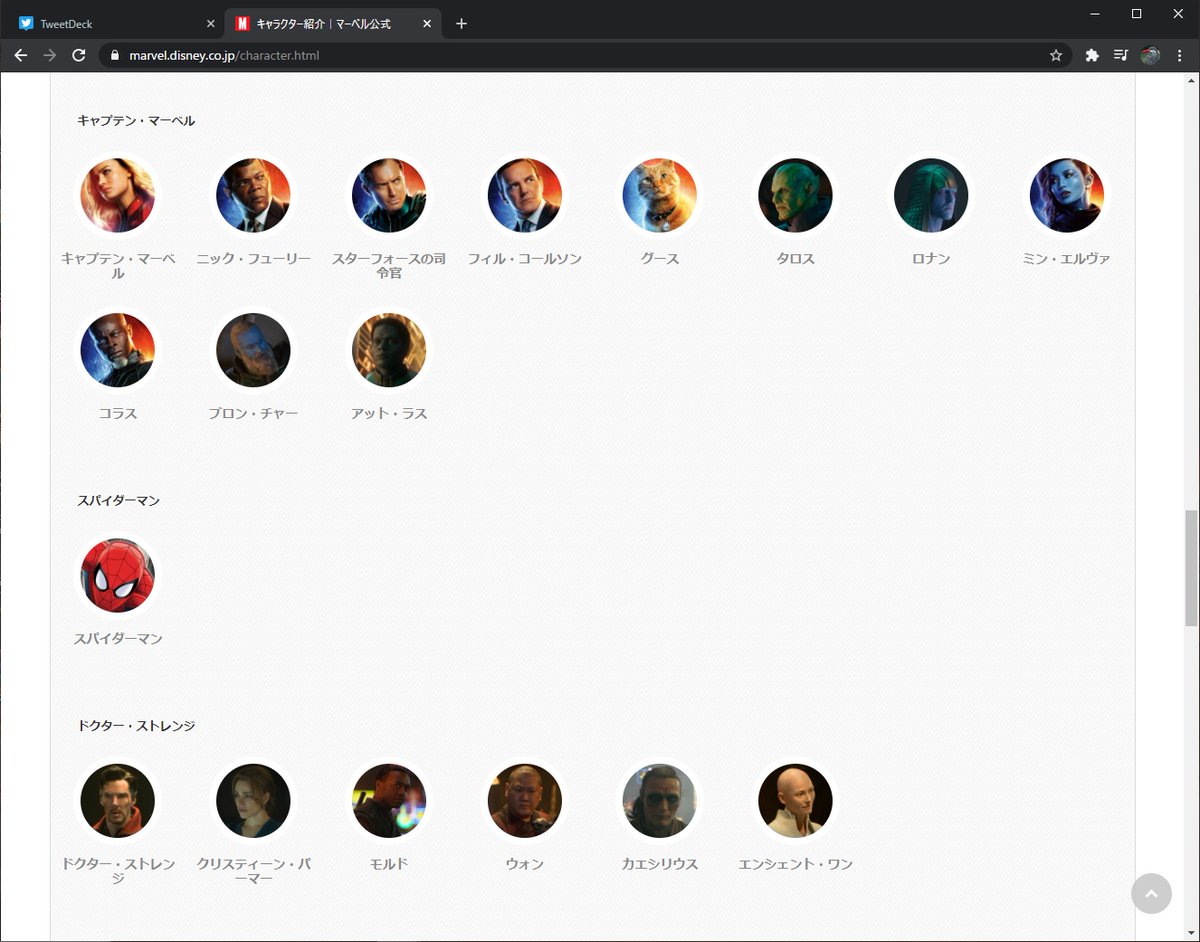Click the Ancient One character icon

pos(795,800)
